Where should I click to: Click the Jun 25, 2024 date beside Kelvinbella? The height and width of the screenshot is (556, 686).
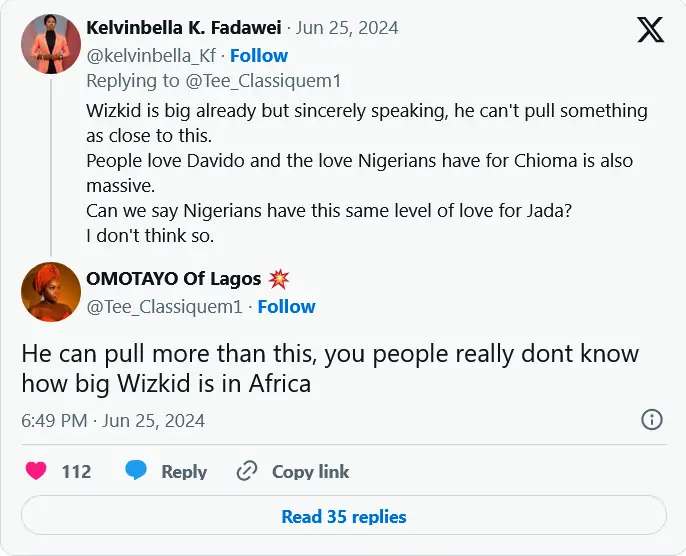coord(350,27)
